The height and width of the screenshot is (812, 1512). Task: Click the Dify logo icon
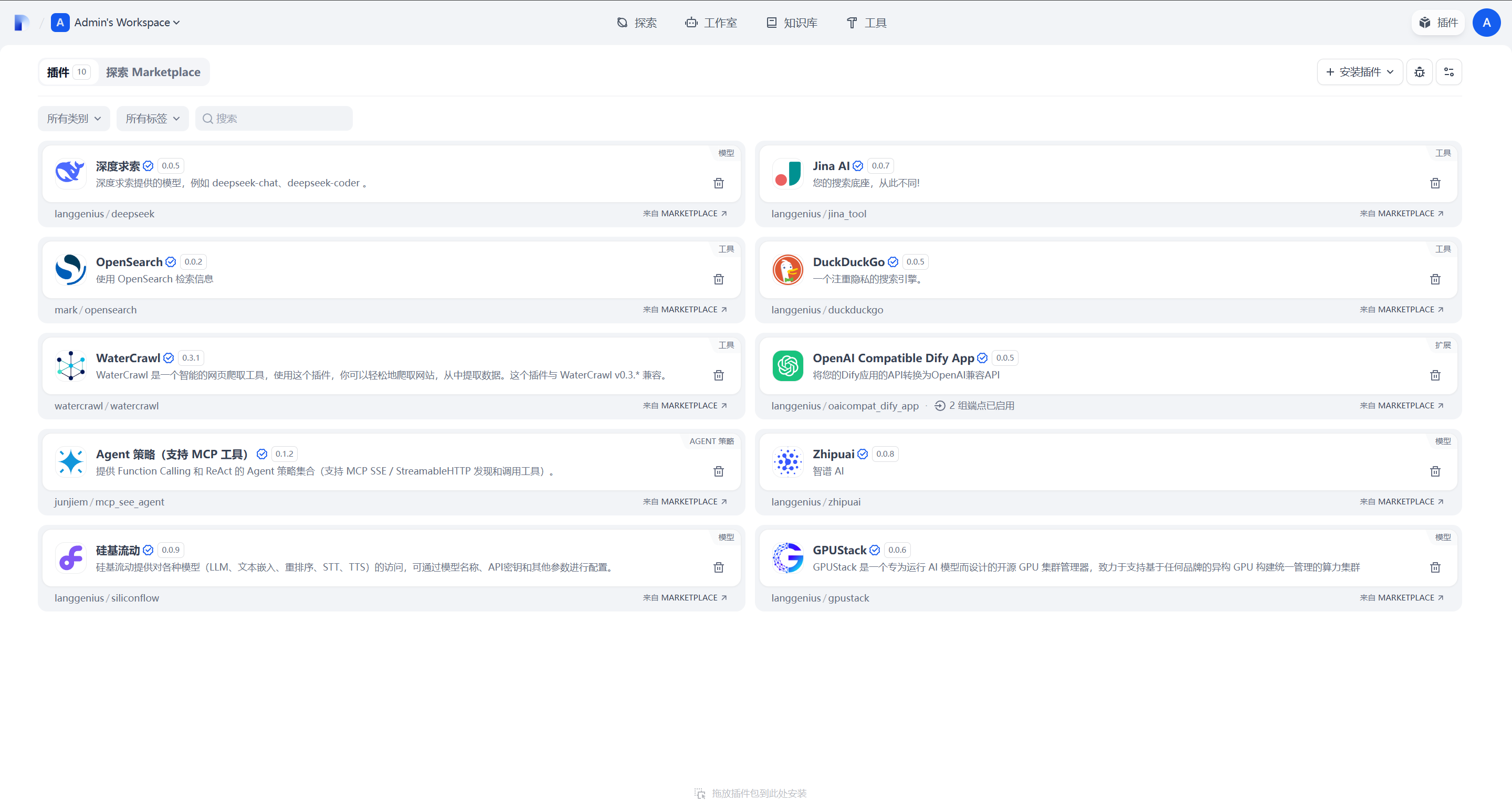pyautogui.click(x=22, y=22)
